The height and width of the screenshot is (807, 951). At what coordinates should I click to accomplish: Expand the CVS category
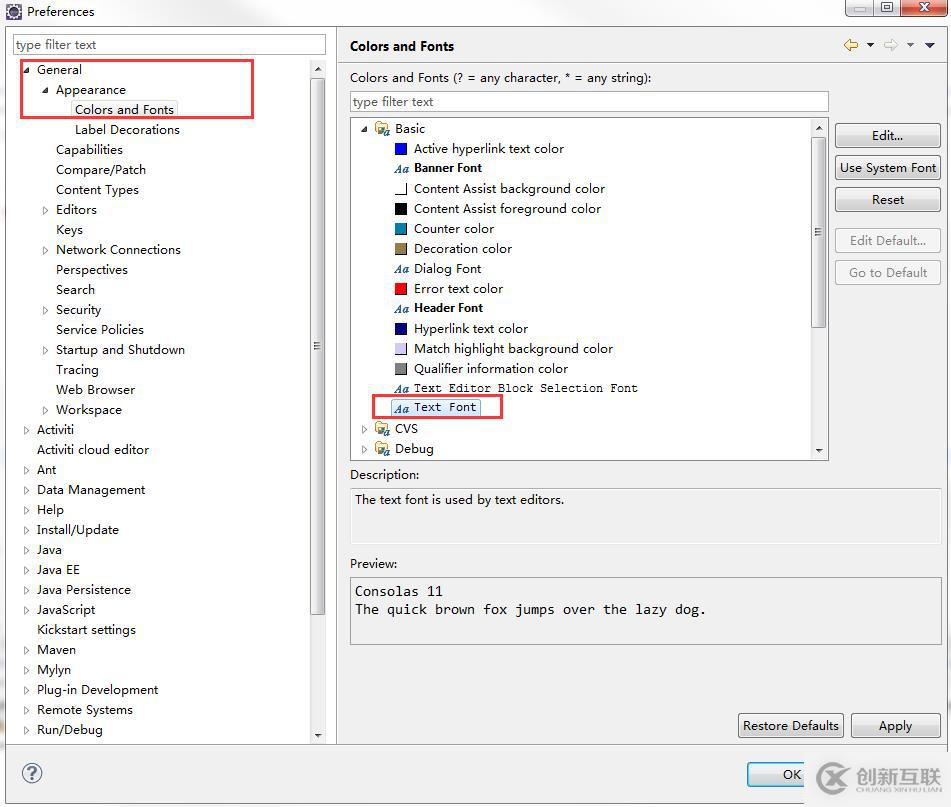tap(365, 430)
